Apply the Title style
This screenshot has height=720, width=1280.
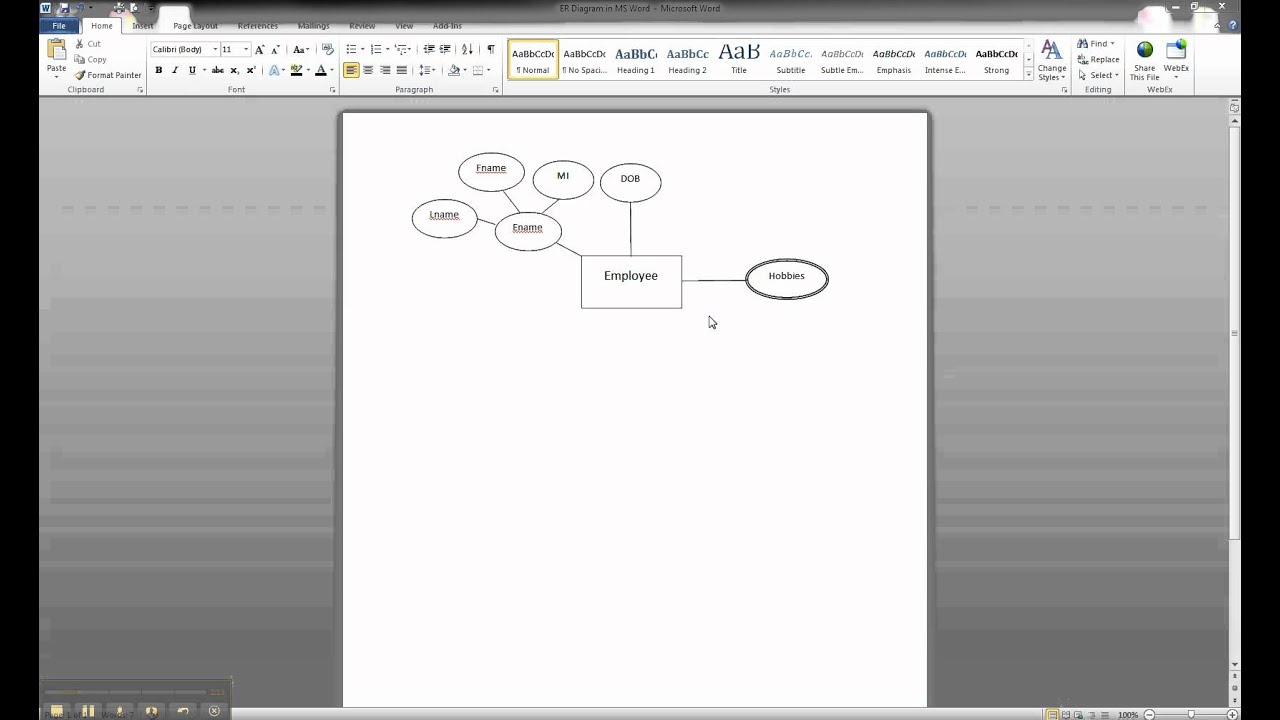point(739,60)
